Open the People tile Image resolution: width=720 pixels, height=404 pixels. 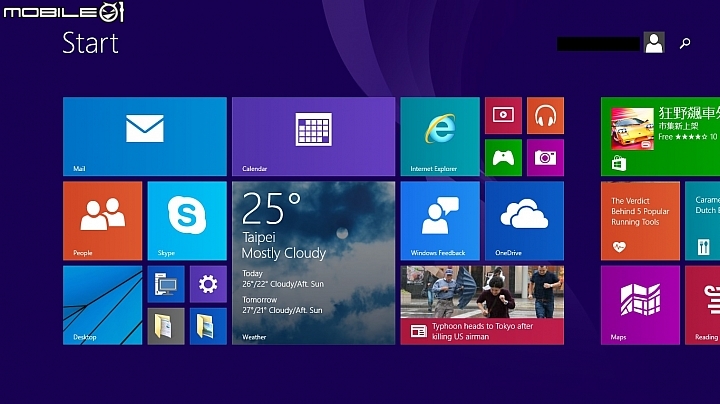coord(102,221)
